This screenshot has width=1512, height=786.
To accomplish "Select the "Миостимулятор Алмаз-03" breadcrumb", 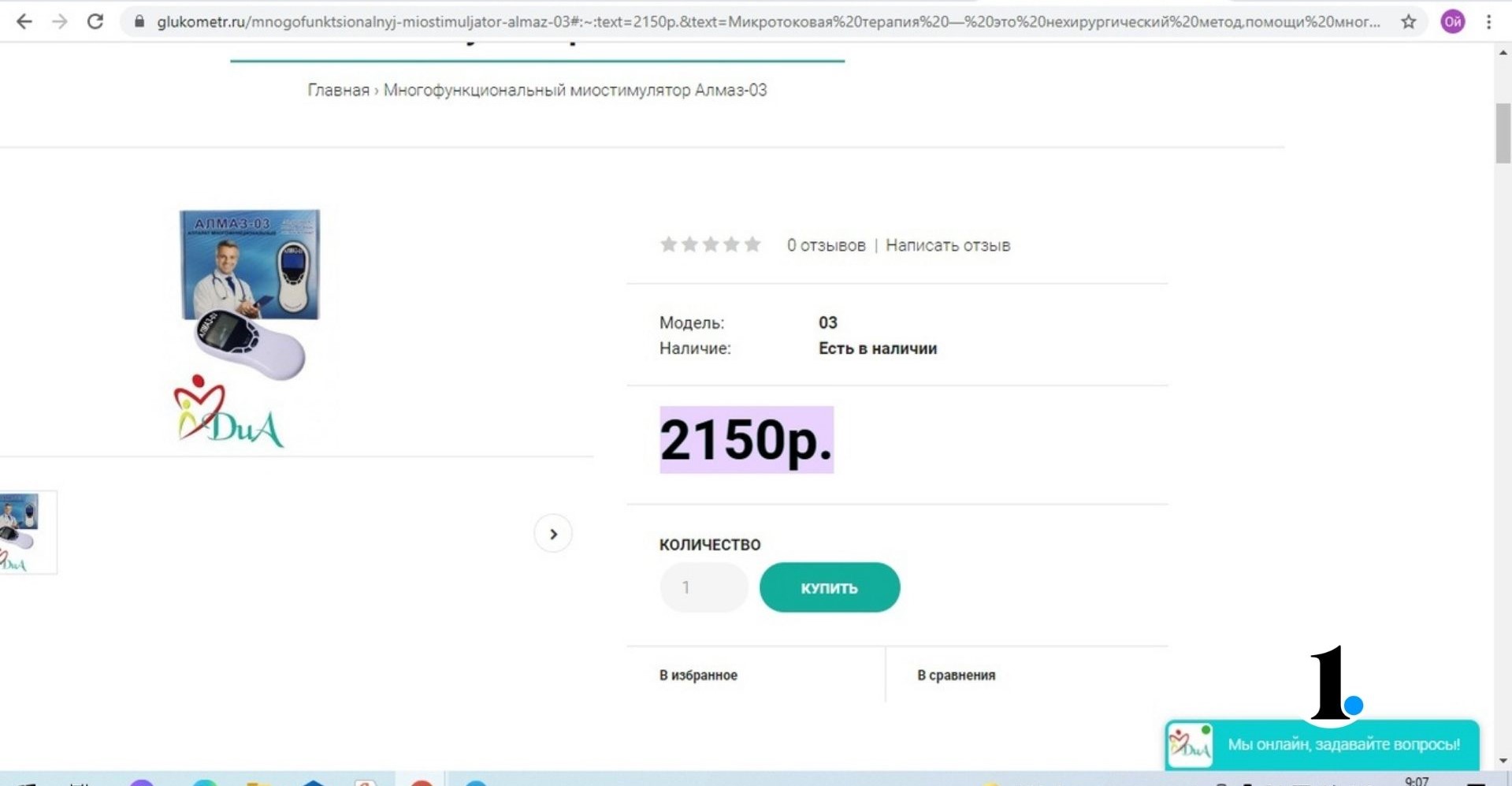I will (x=575, y=90).
